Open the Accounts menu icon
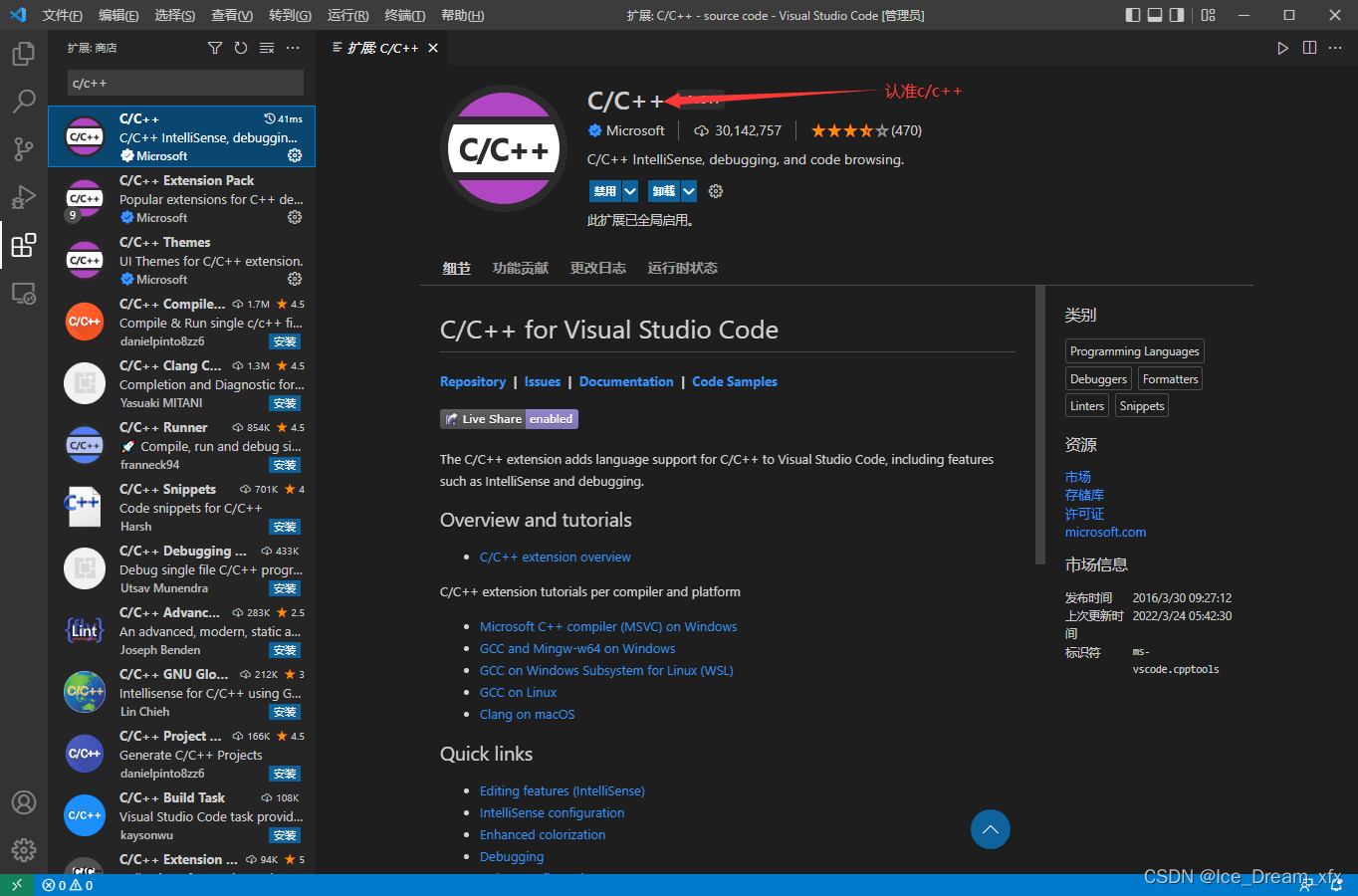 point(24,802)
